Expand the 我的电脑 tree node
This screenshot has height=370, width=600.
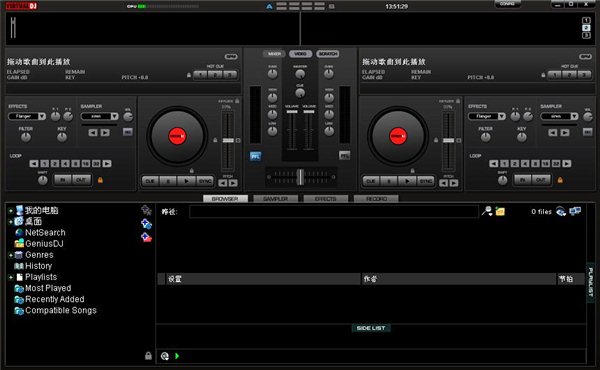click(11, 210)
